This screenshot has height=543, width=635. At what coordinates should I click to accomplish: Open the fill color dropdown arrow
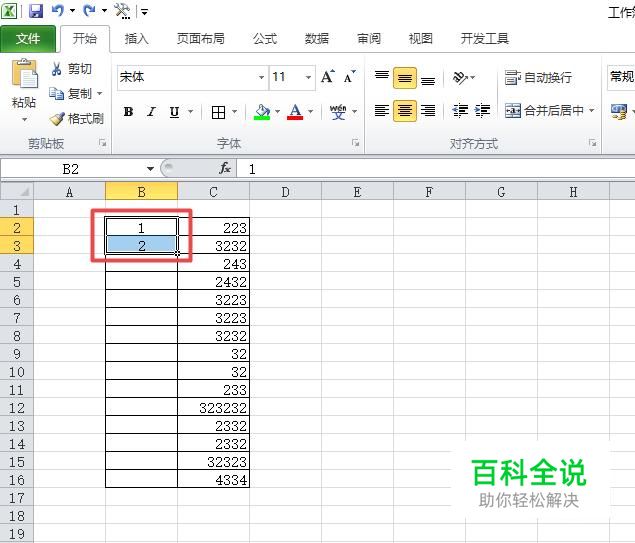point(277,111)
